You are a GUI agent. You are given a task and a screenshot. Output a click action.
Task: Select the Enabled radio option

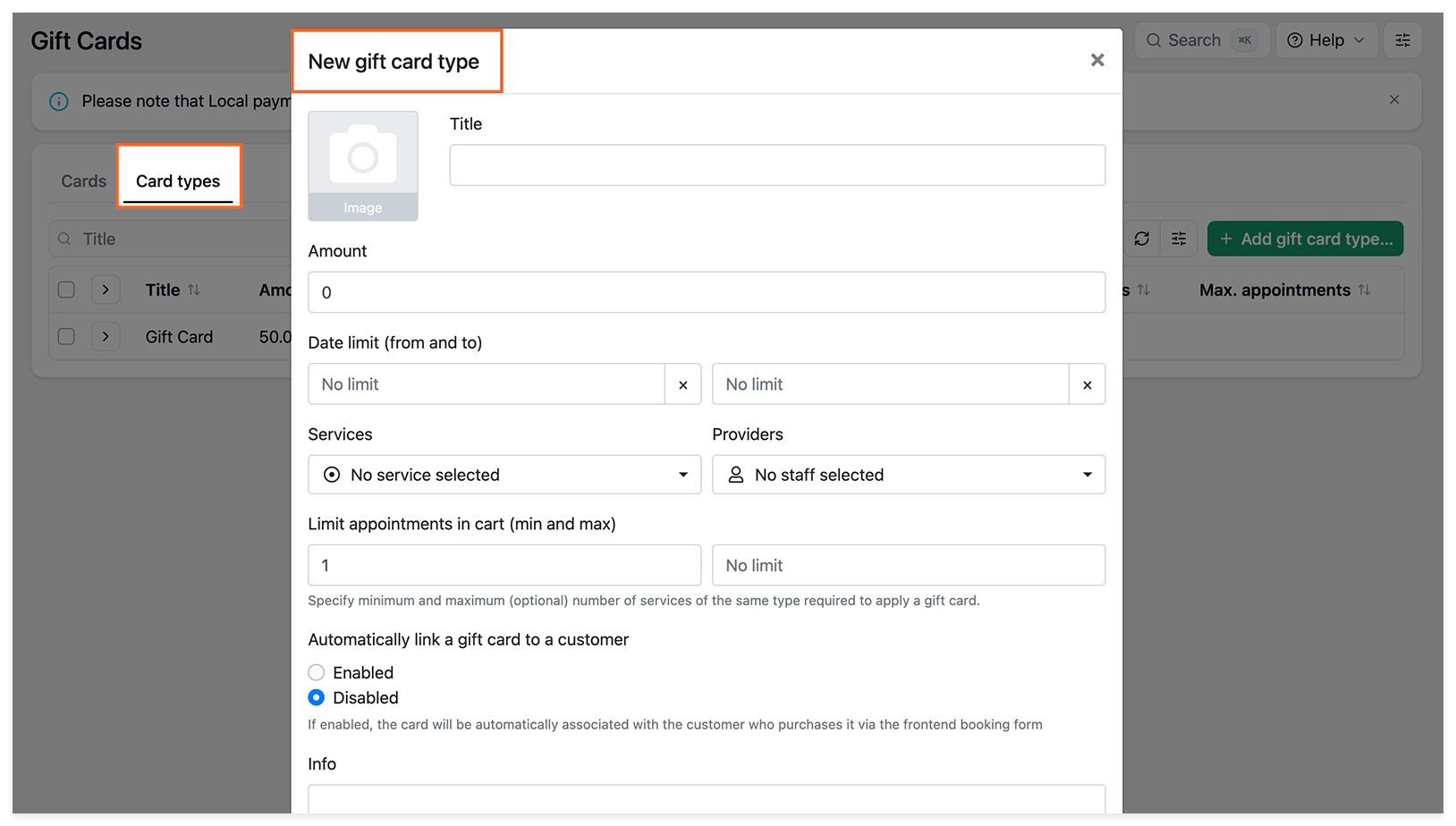[x=317, y=672]
